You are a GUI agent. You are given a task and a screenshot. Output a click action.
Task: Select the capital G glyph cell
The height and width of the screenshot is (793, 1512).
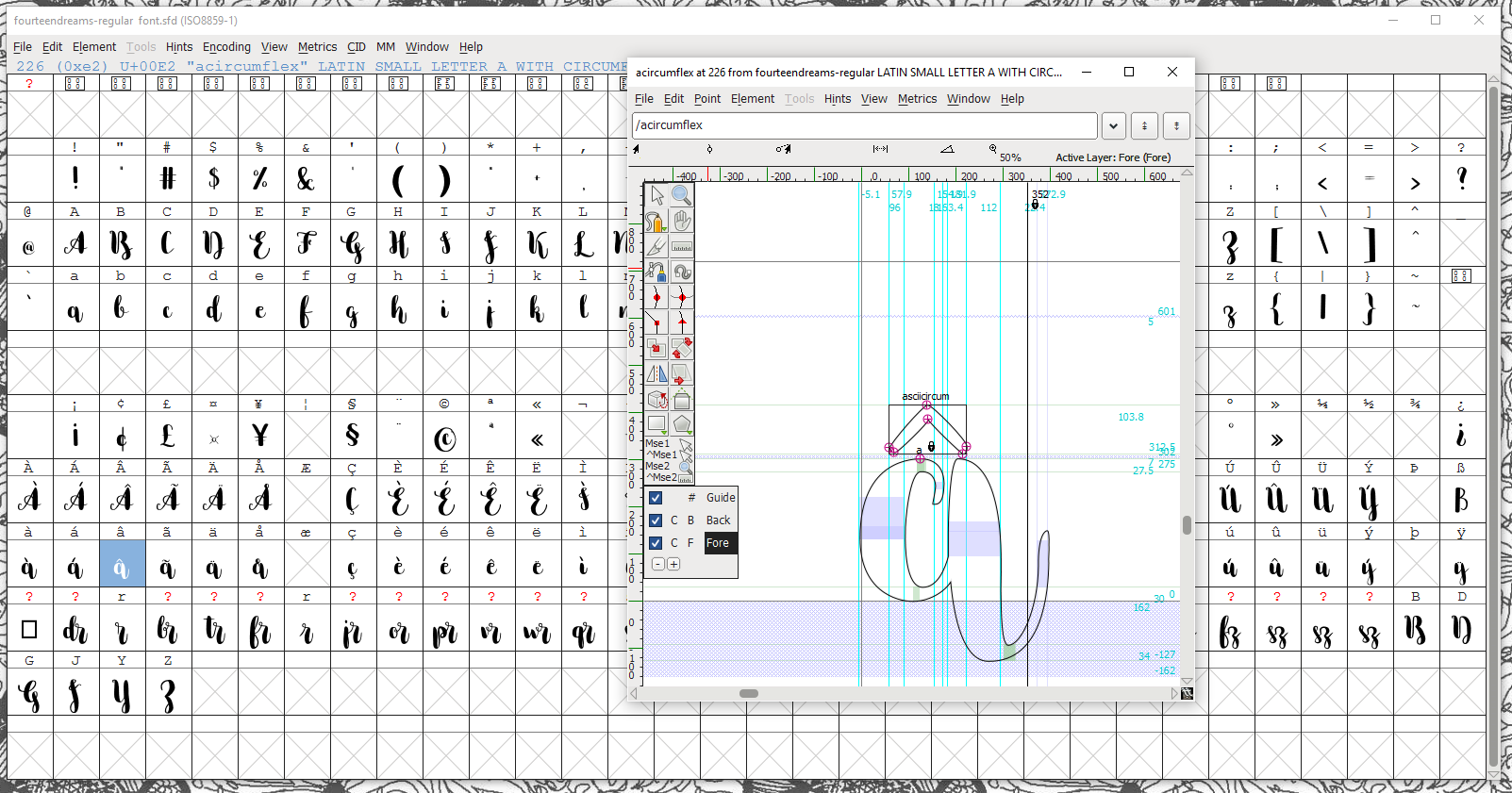coord(352,243)
